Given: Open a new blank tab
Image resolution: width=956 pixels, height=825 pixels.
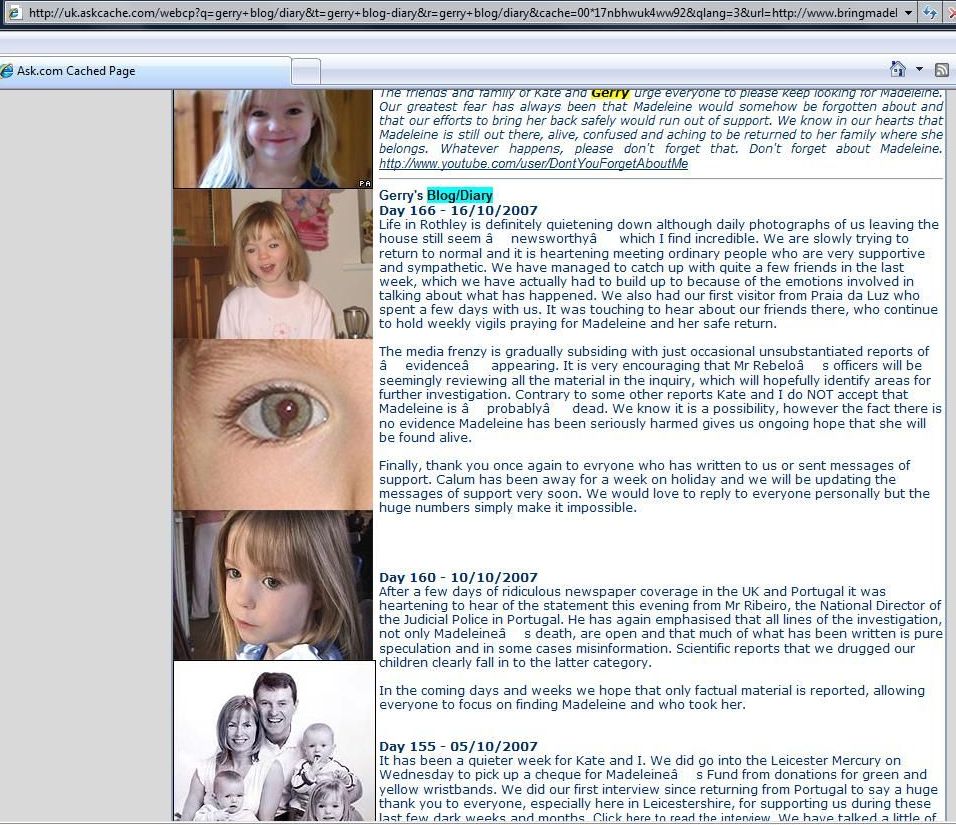Looking at the screenshot, I should pos(306,71).
